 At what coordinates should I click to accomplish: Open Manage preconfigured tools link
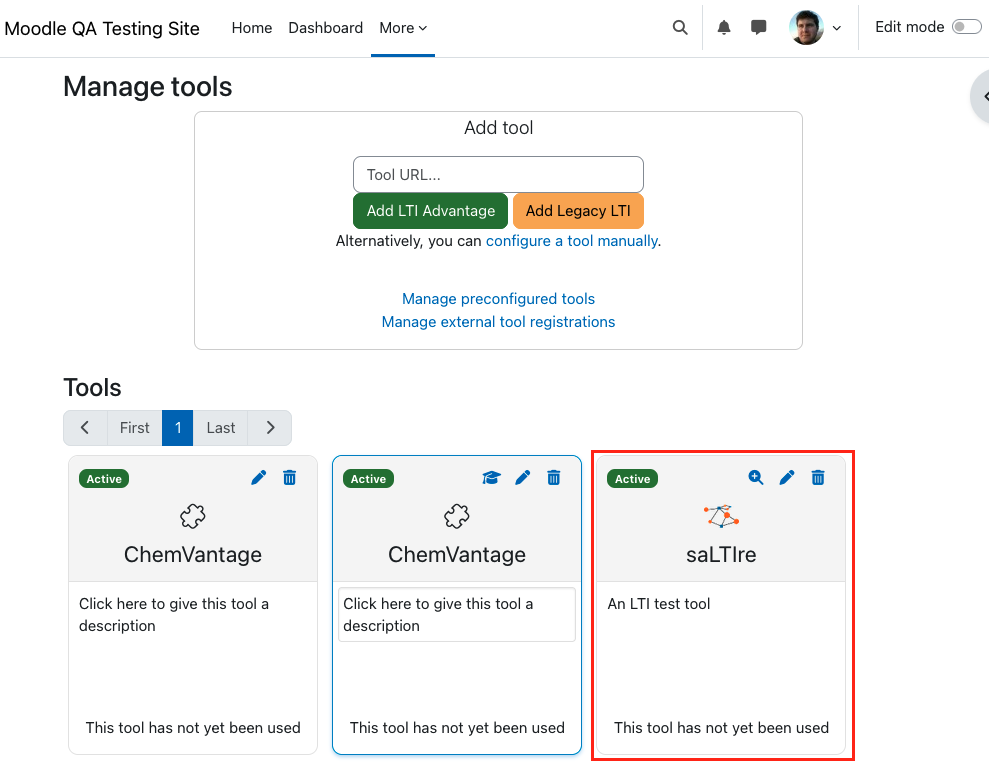[x=498, y=299]
